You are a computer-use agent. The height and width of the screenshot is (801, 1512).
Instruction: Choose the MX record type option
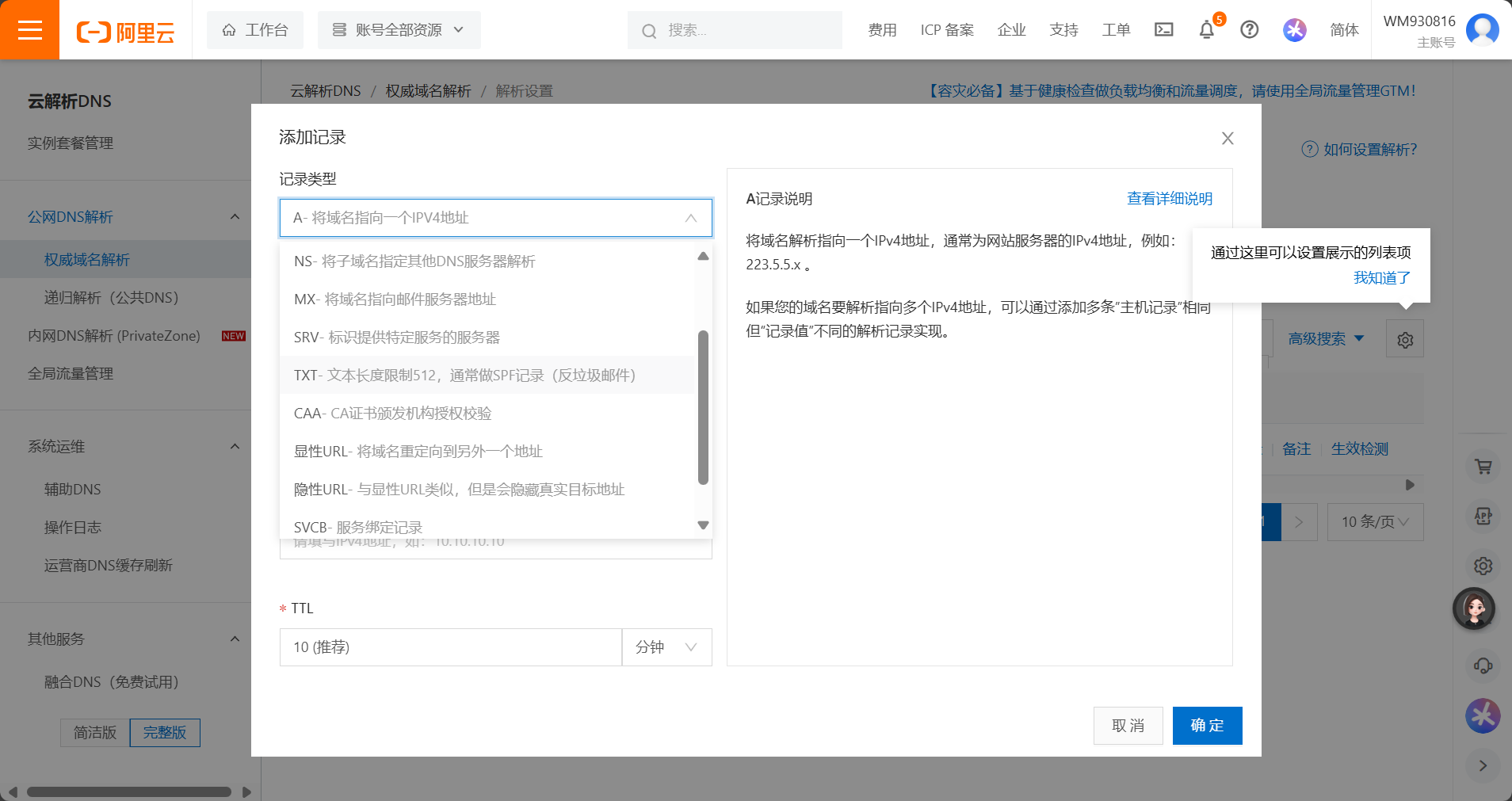395,299
